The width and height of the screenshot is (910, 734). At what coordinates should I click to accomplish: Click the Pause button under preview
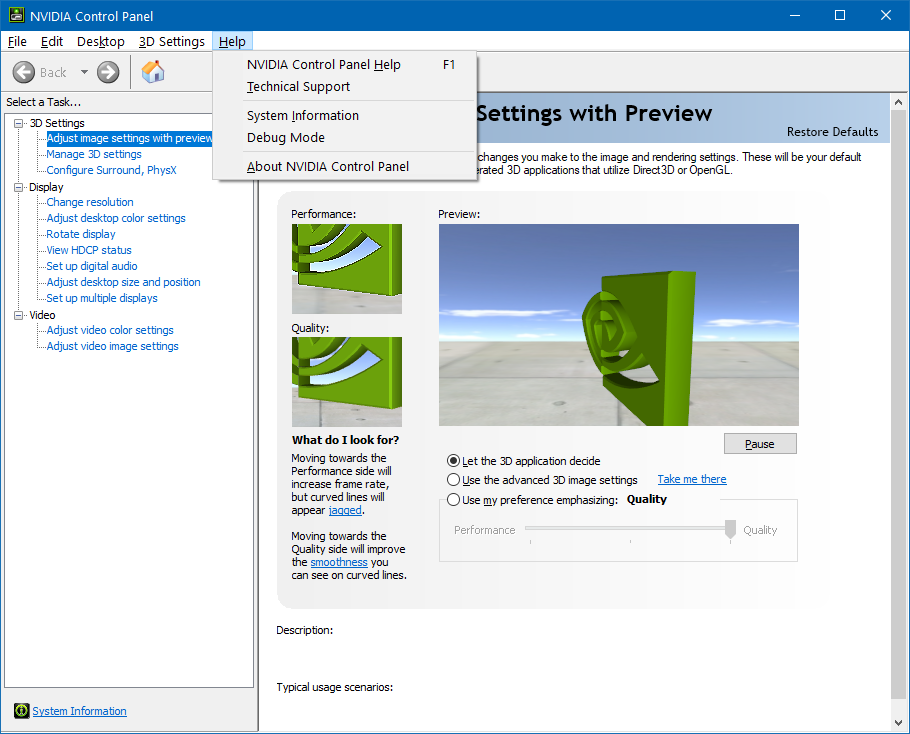coord(760,444)
